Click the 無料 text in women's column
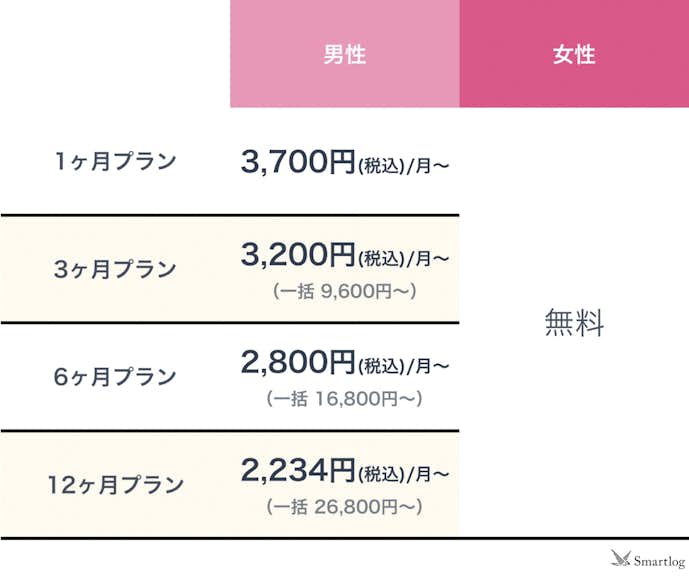 click(x=574, y=323)
